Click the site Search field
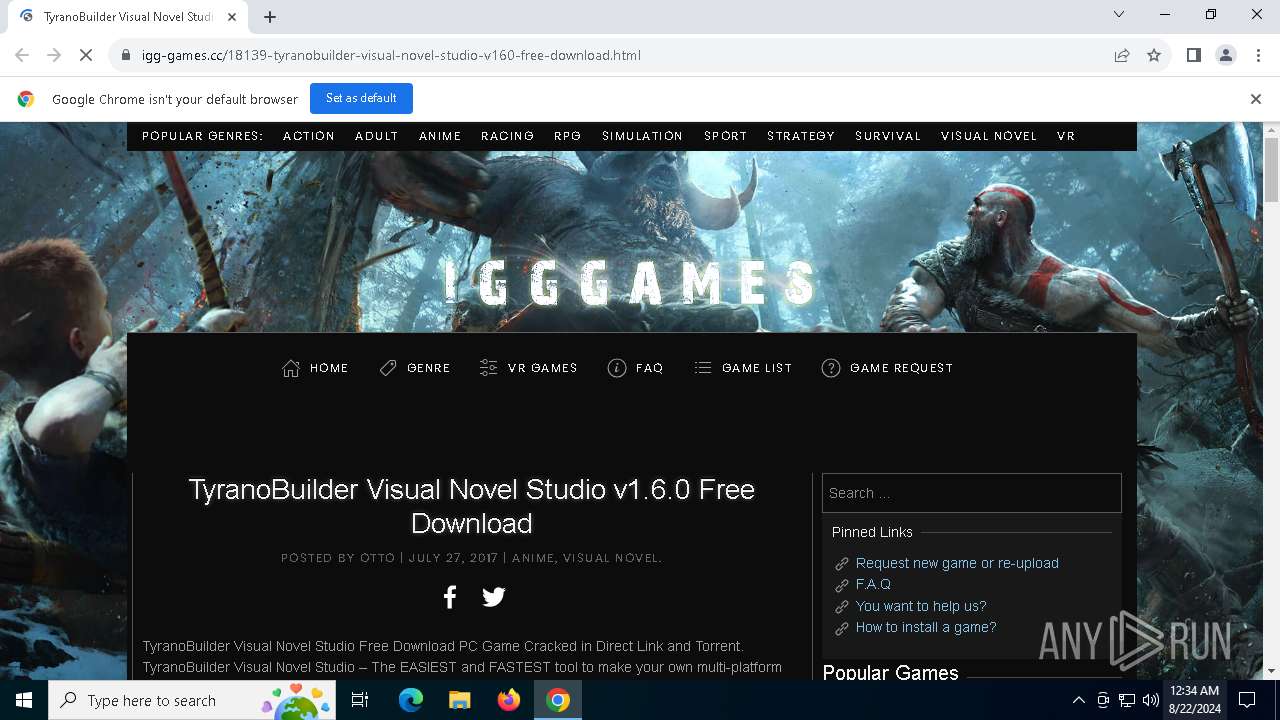1280x720 pixels. (972, 493)
